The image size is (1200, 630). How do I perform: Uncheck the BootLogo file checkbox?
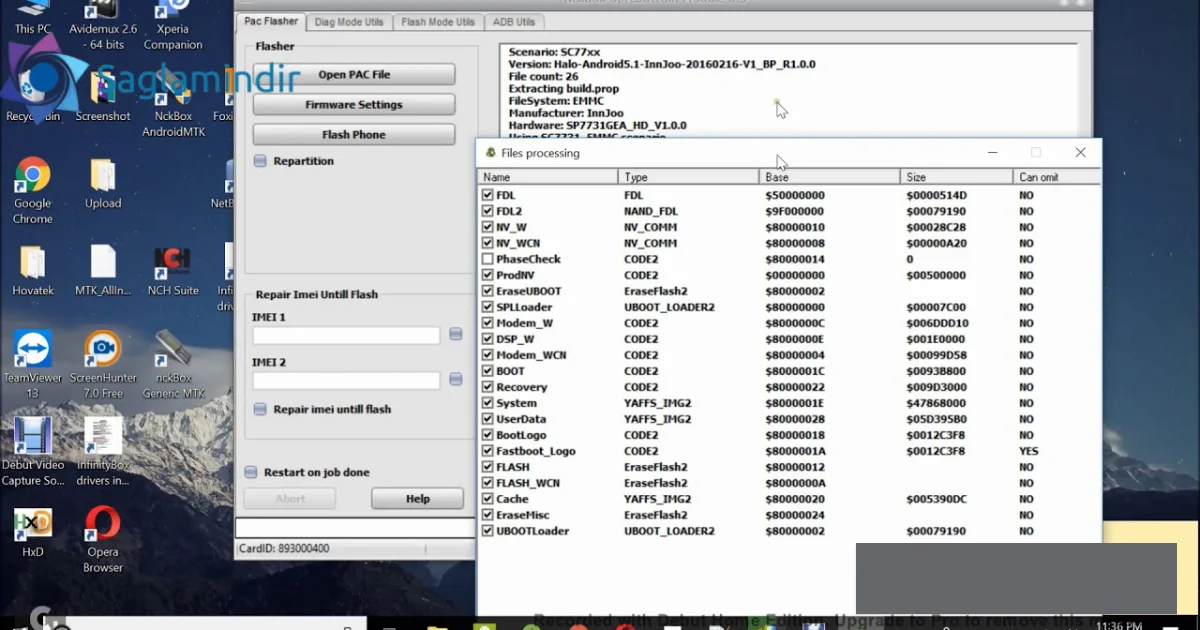coord(487,435)
